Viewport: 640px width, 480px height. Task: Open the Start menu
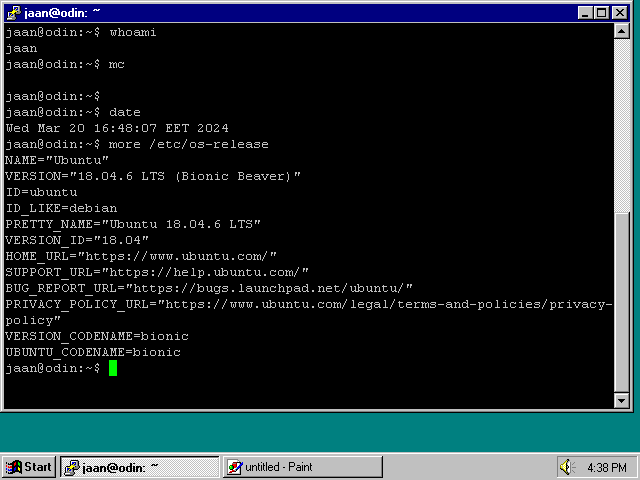coord(28,467)
